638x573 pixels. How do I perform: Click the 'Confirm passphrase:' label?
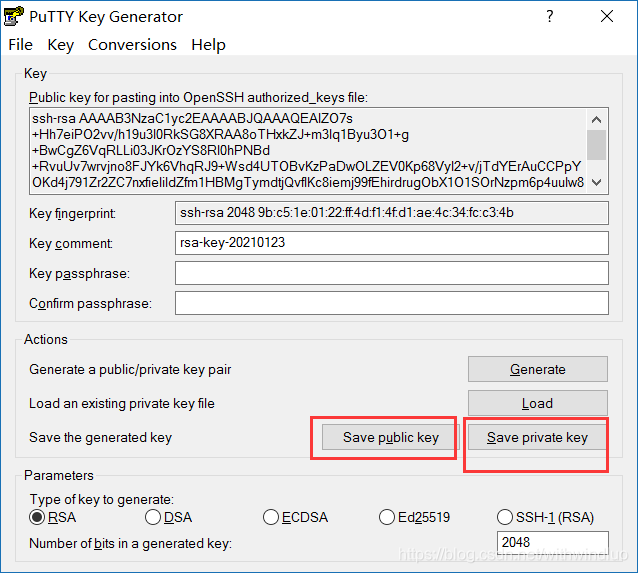pos(90,304)
